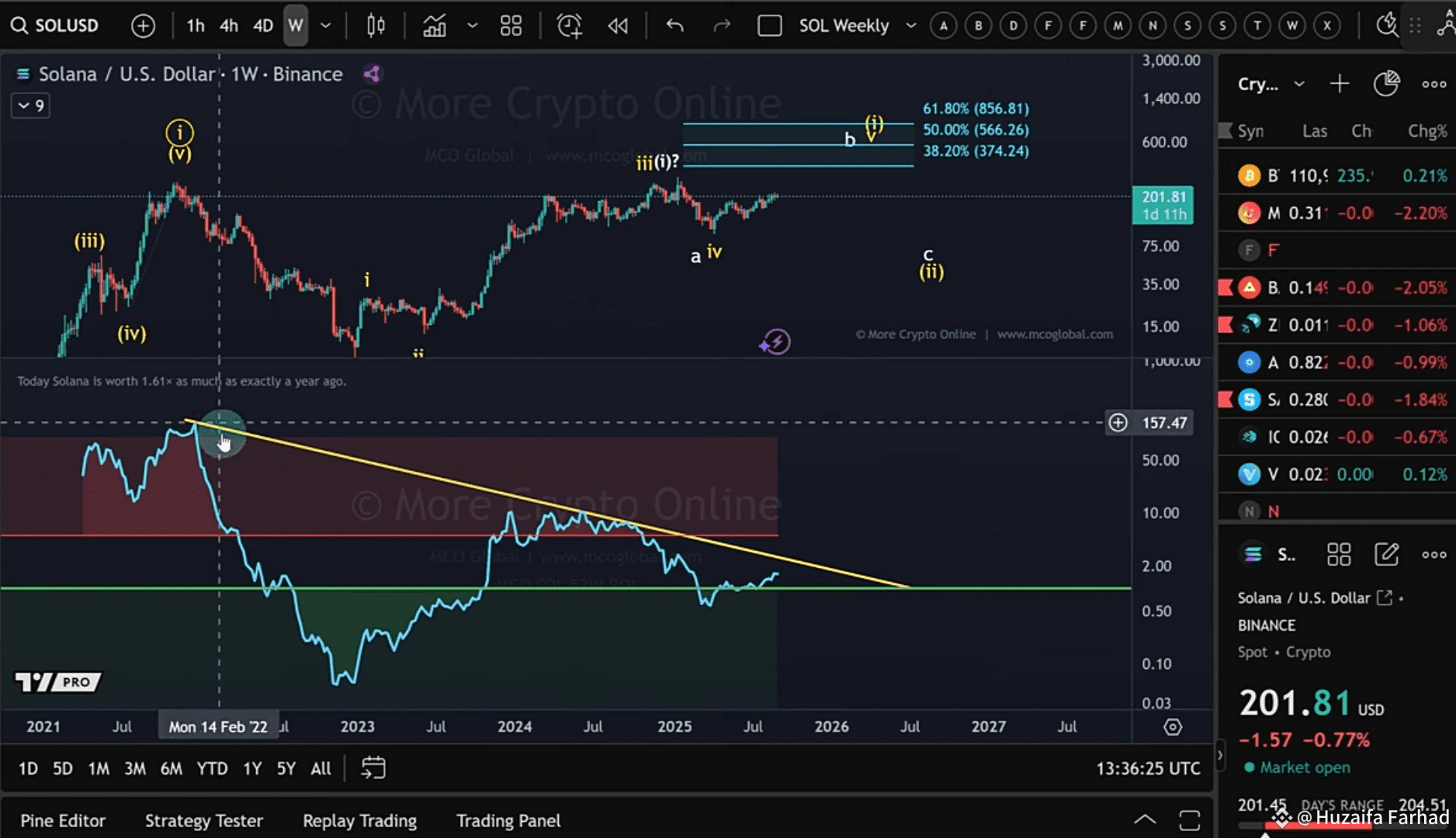This screenshot has height=838, width=1456.
Task: Expand the SOL Weekly layout dropdown
Action: tap(911, 26)
